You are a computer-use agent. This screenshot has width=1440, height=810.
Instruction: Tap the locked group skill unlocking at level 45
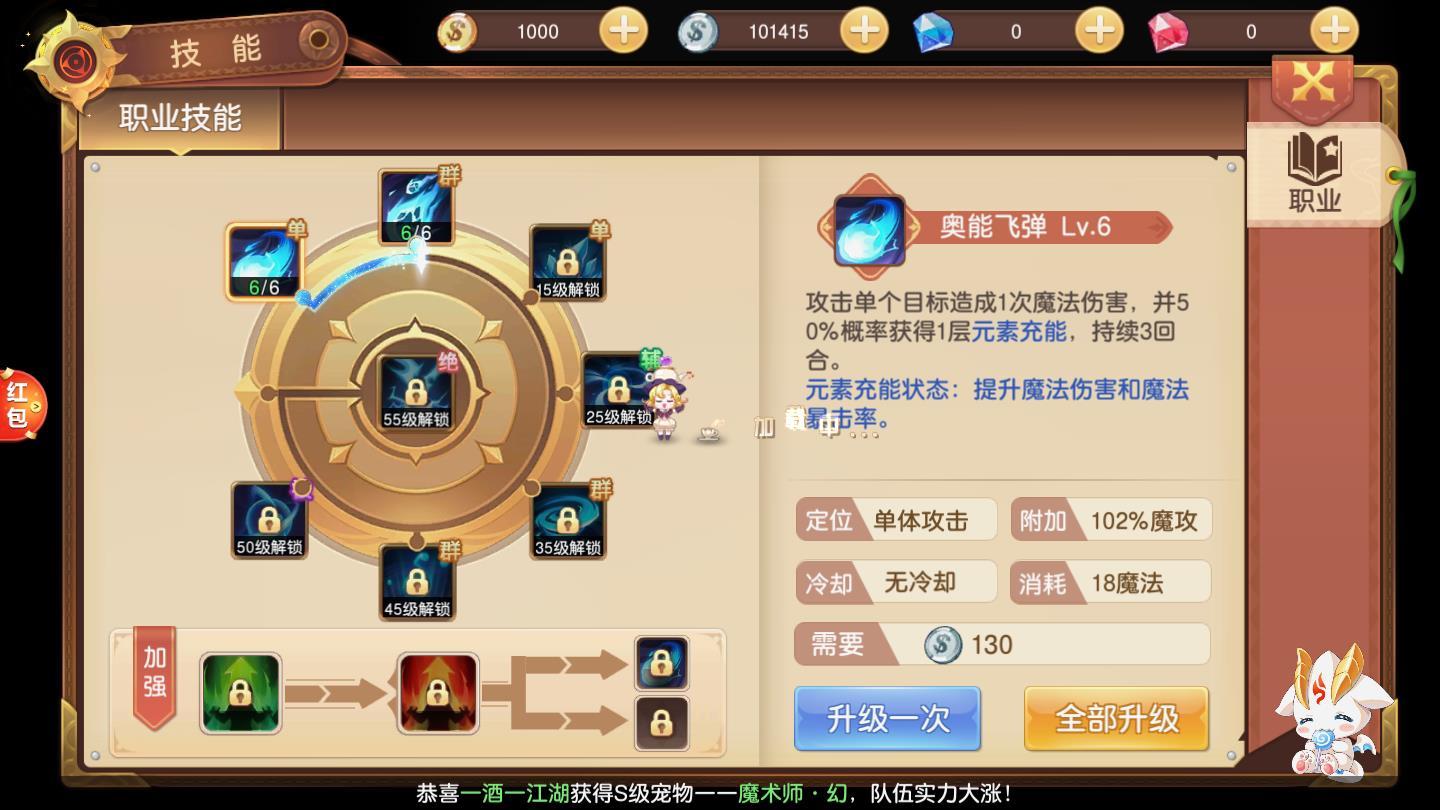(x=417, y=582)
